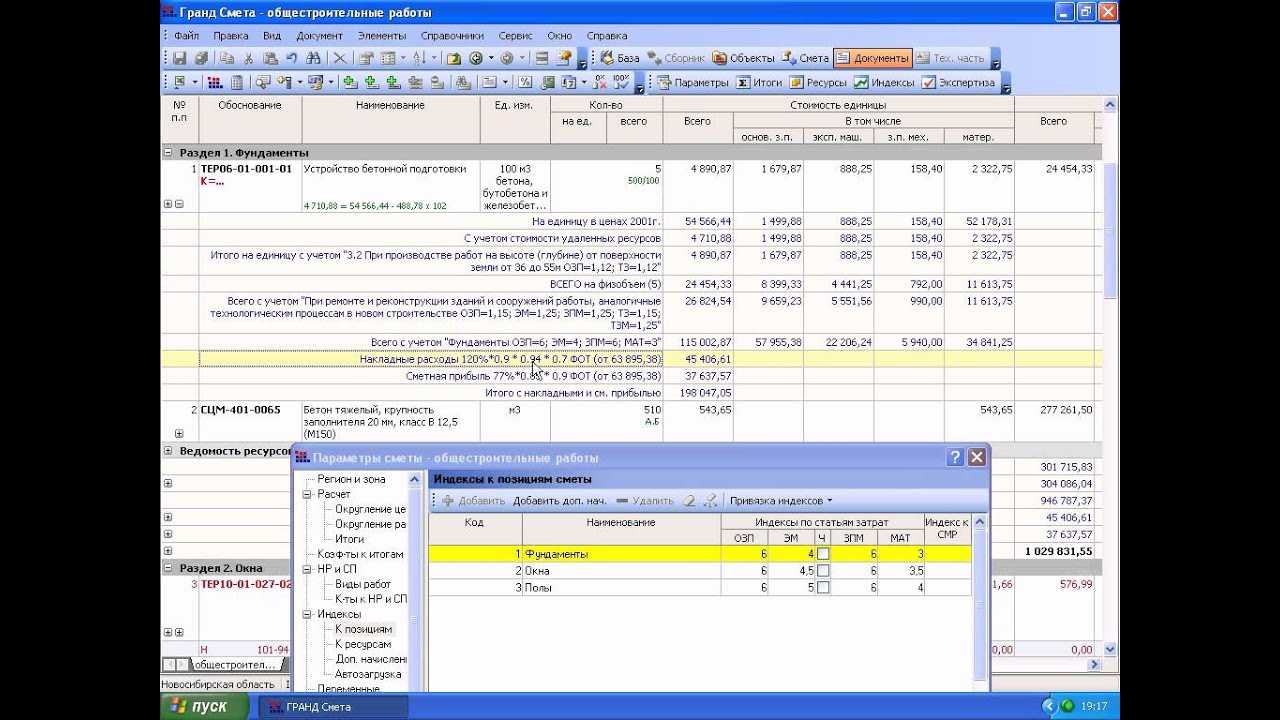This screenshot has width=1280, height=720.
Task: Open dropdown arrow next to sort icon
Action: tap(436, 58)
